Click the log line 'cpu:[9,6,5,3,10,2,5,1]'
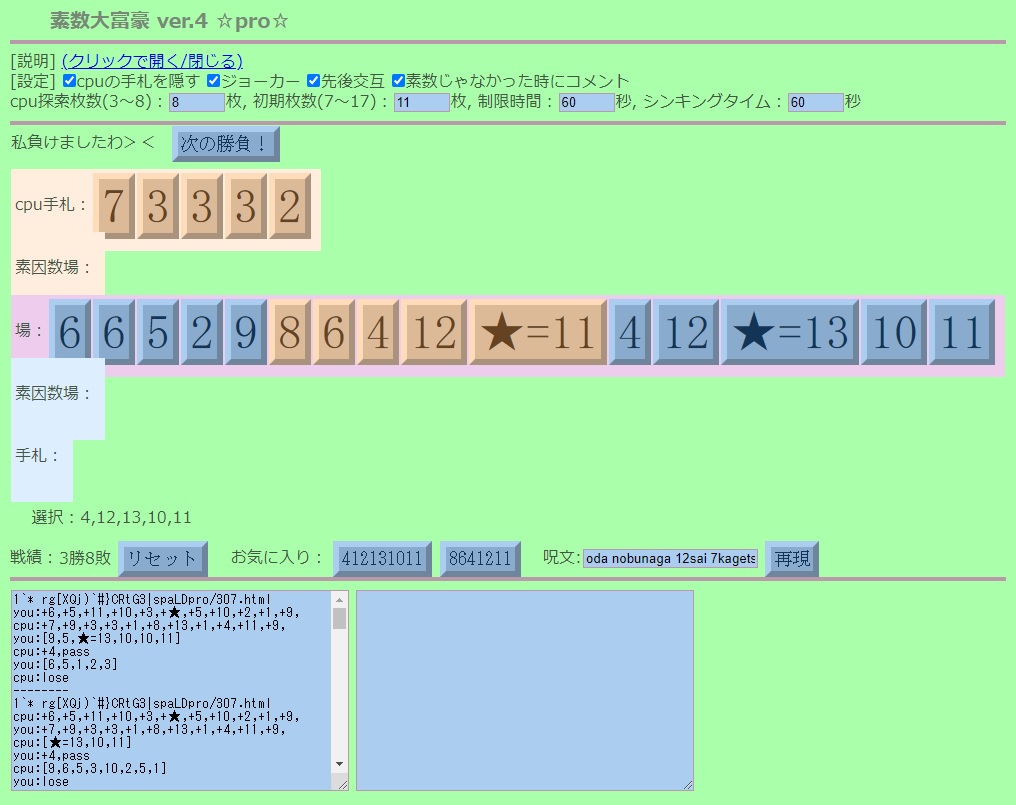The width and height of the screenshot is (1016, 805). [x=90, y=769]
